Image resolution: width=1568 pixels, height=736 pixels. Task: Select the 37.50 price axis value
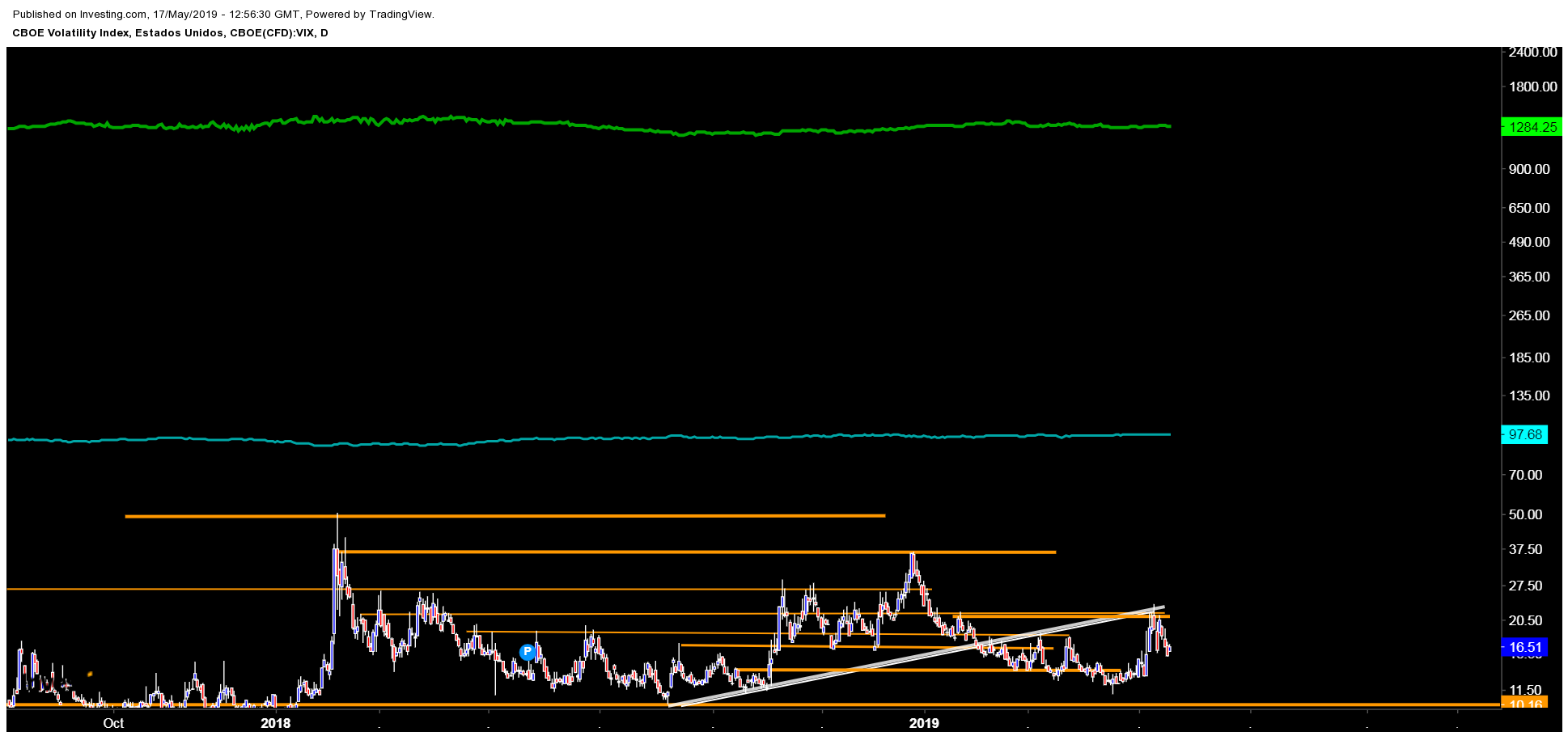pos(1526,549)
